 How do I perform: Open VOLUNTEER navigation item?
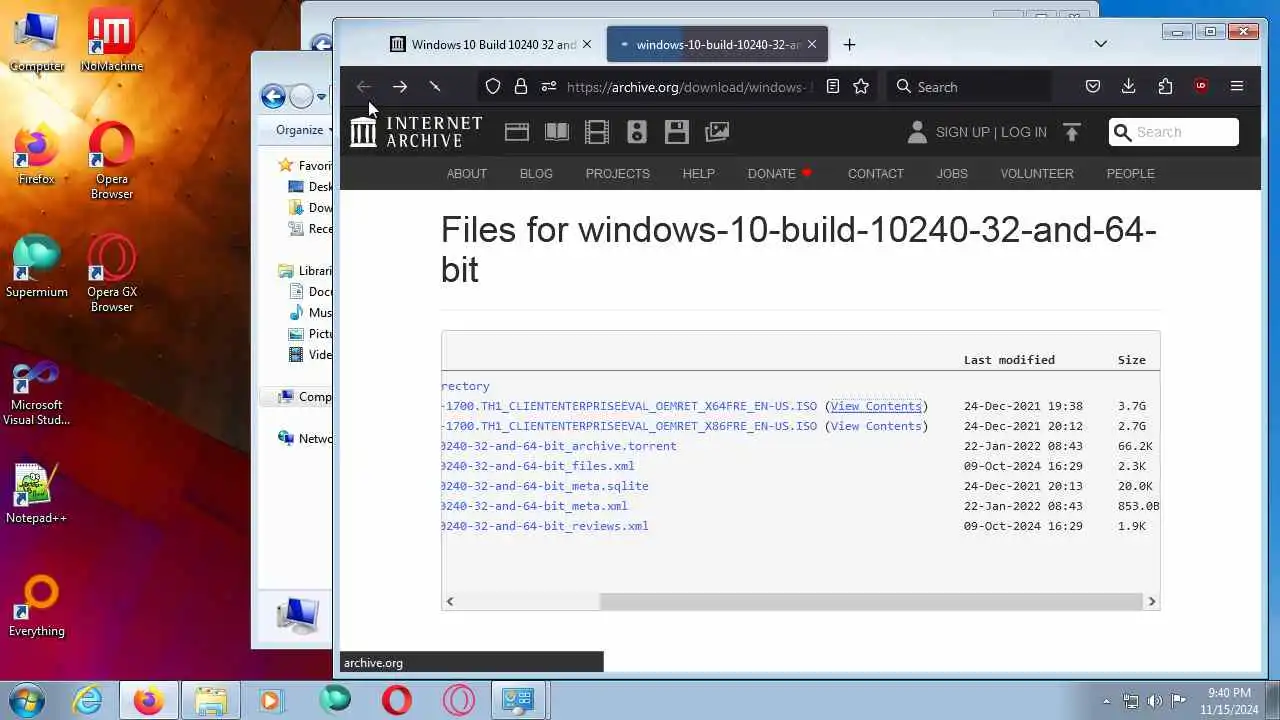pos(1037,173)
